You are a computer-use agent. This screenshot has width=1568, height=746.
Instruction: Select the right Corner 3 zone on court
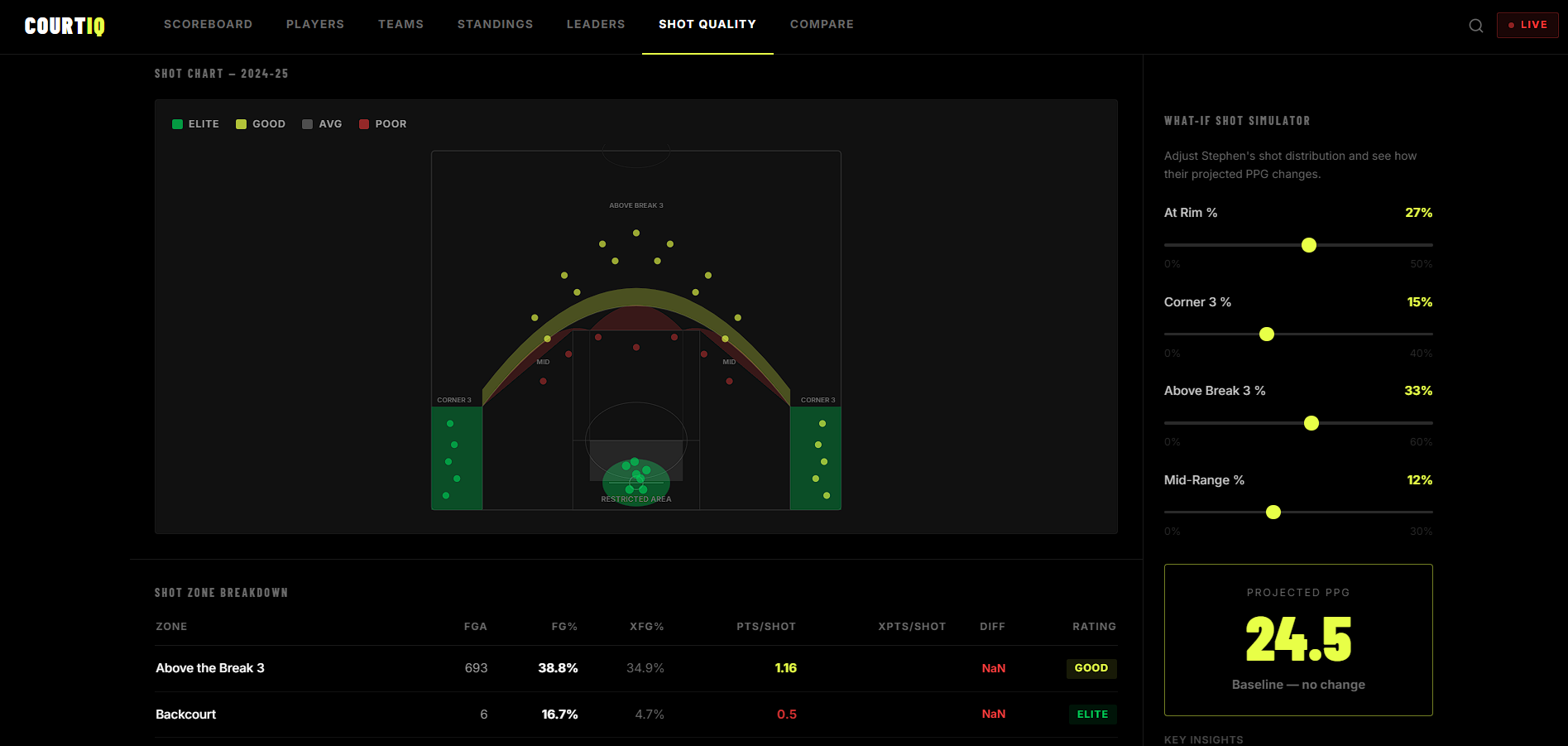[x=816, y=458]
